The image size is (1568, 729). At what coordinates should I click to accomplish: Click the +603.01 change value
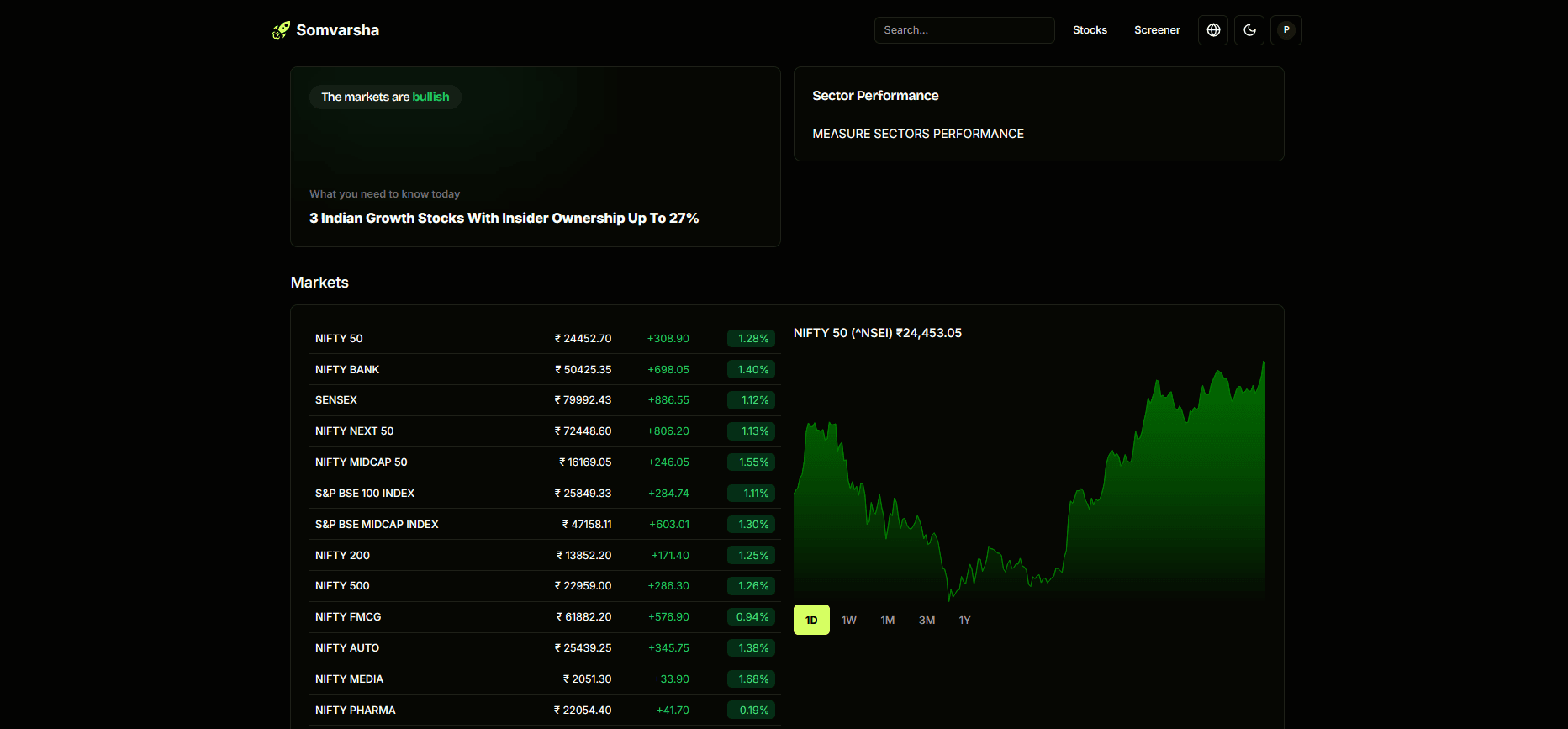(x=669, y=525)
